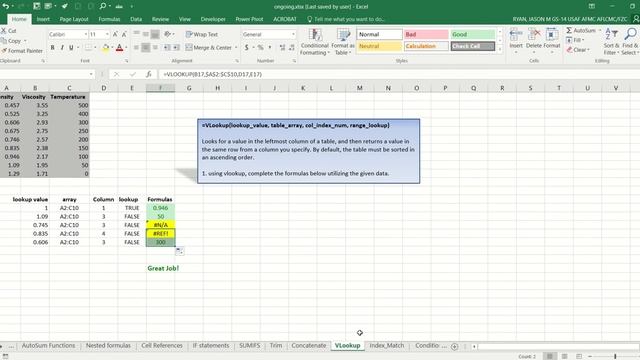Decrease font size with the small A

pos(124,34)
